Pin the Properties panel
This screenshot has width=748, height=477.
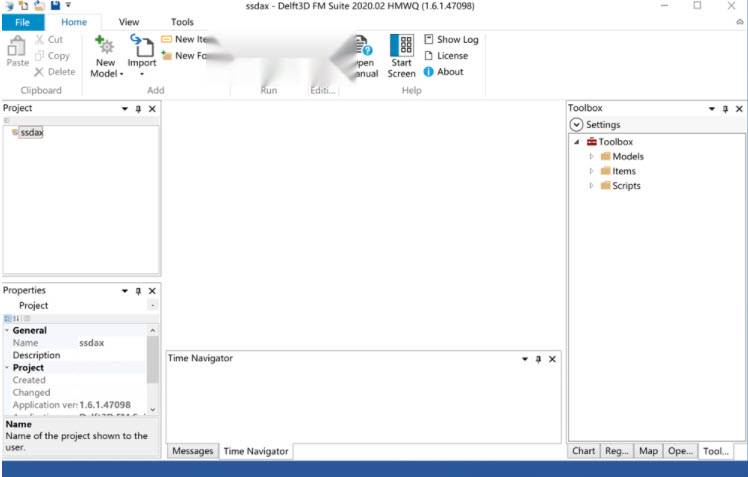coord(138,291)
